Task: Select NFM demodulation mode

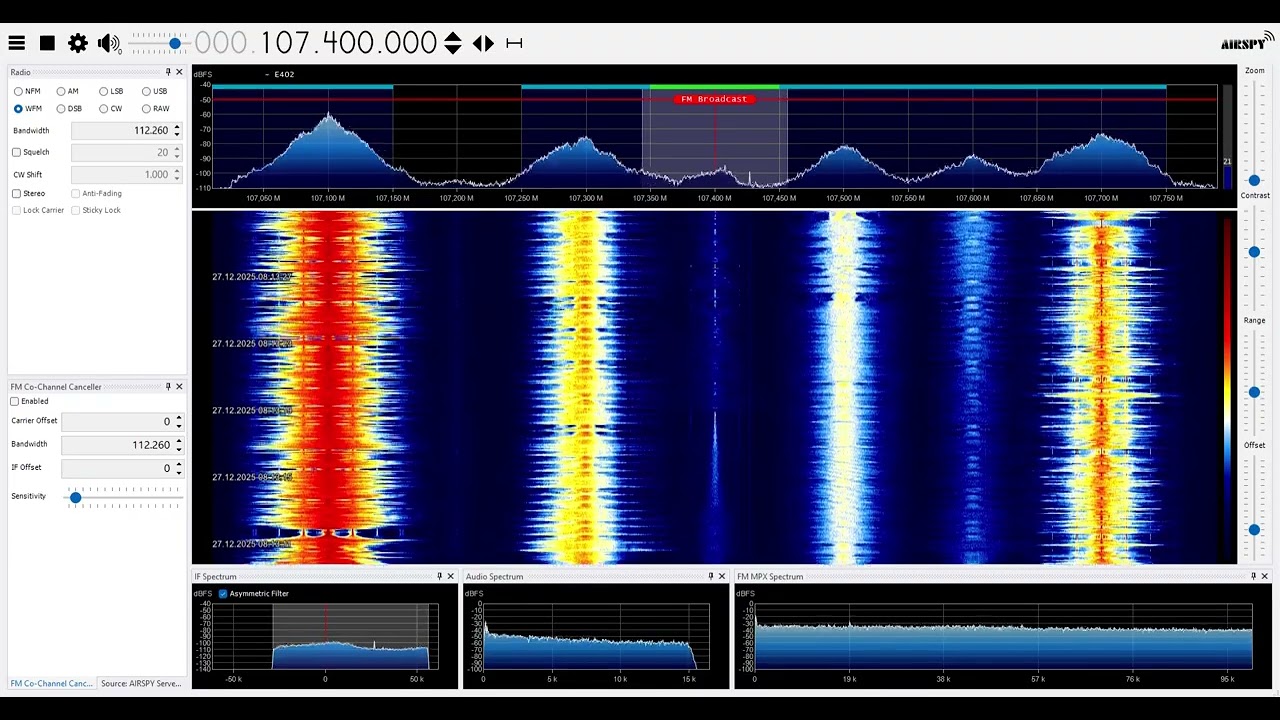Action: tap(27, 91)
